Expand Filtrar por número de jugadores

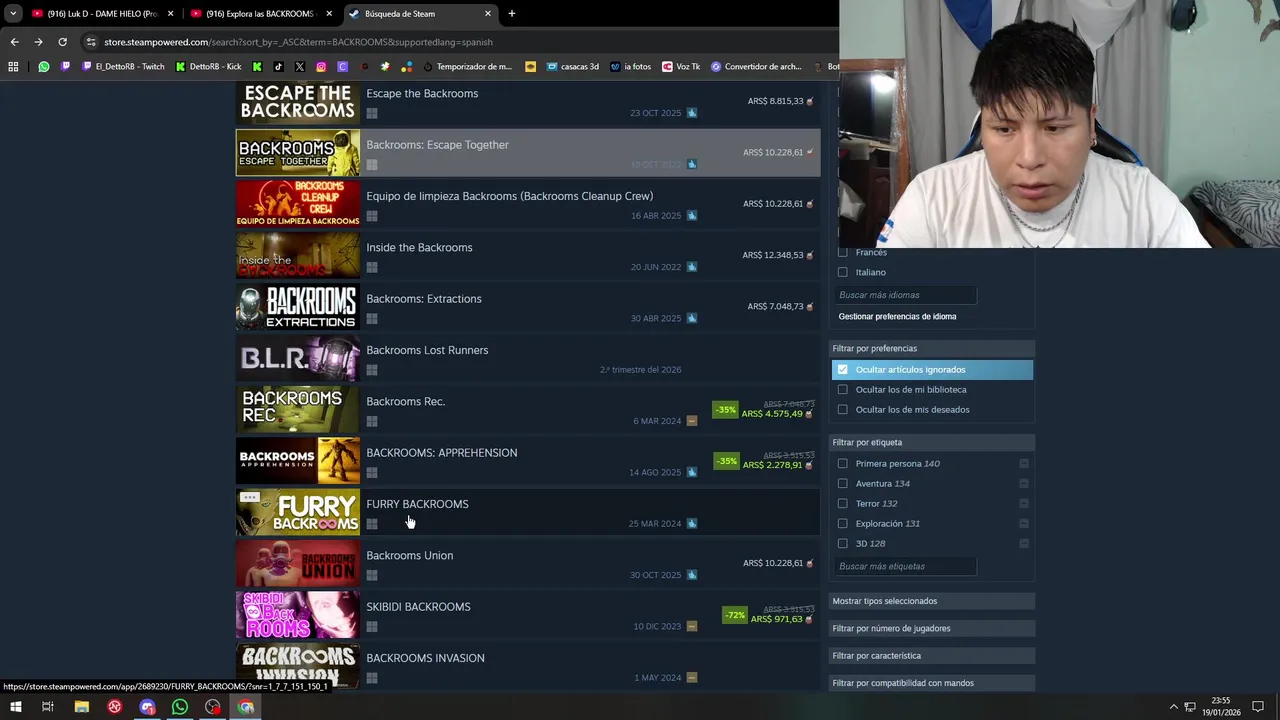[932, 628]
